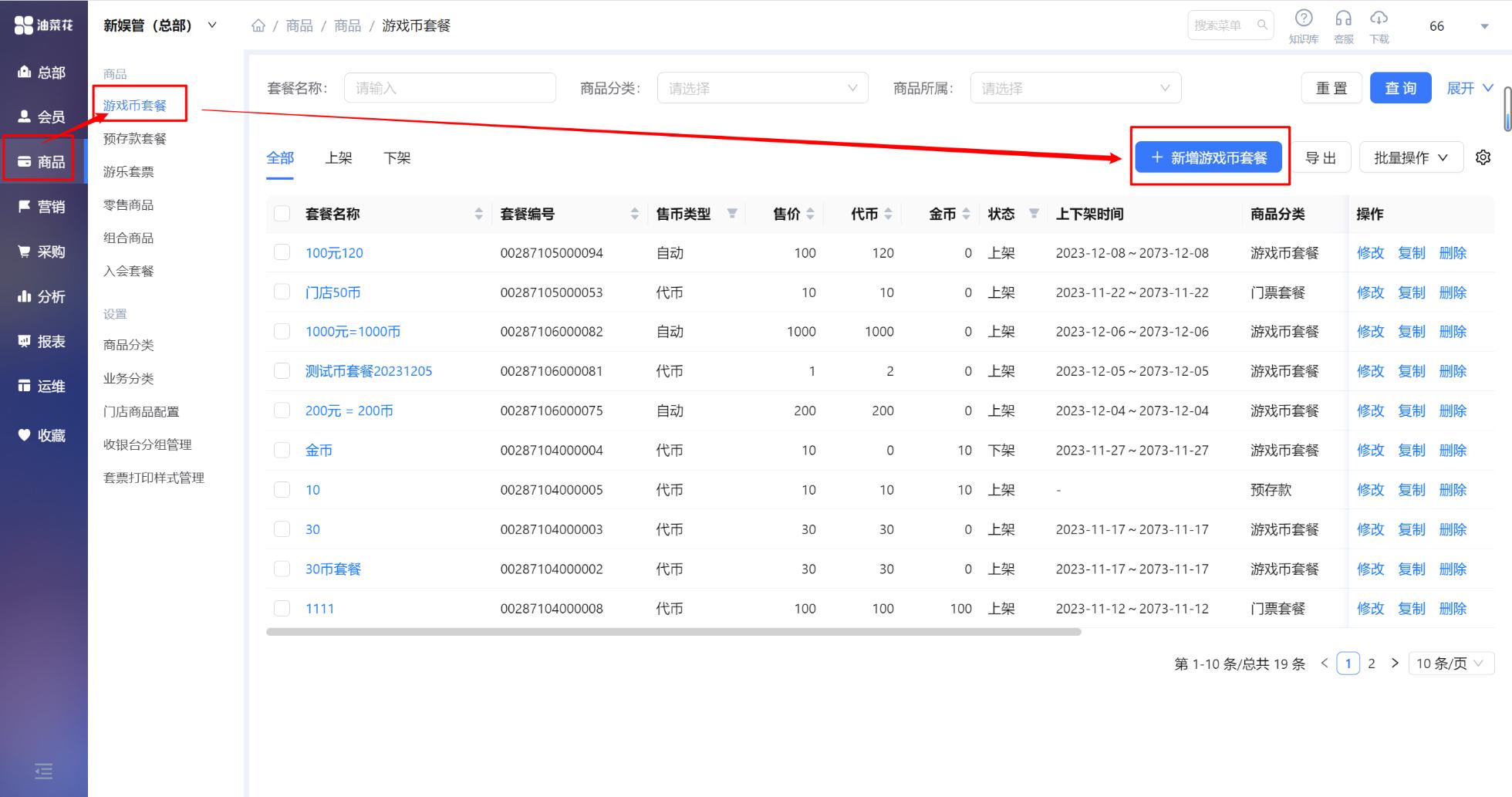Screen dimensions: 1512x797
Task: Open 商品分类 settings in the submenu
Action: 129,345
